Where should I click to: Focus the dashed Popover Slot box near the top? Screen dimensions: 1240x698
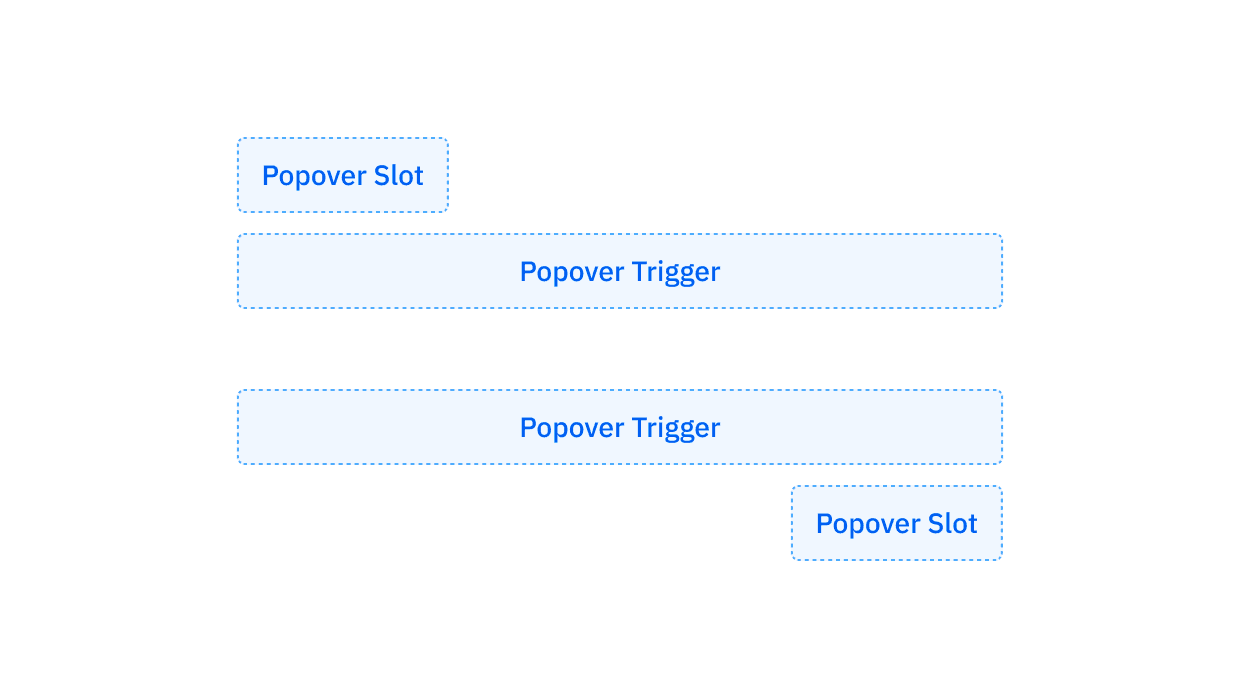342,175
